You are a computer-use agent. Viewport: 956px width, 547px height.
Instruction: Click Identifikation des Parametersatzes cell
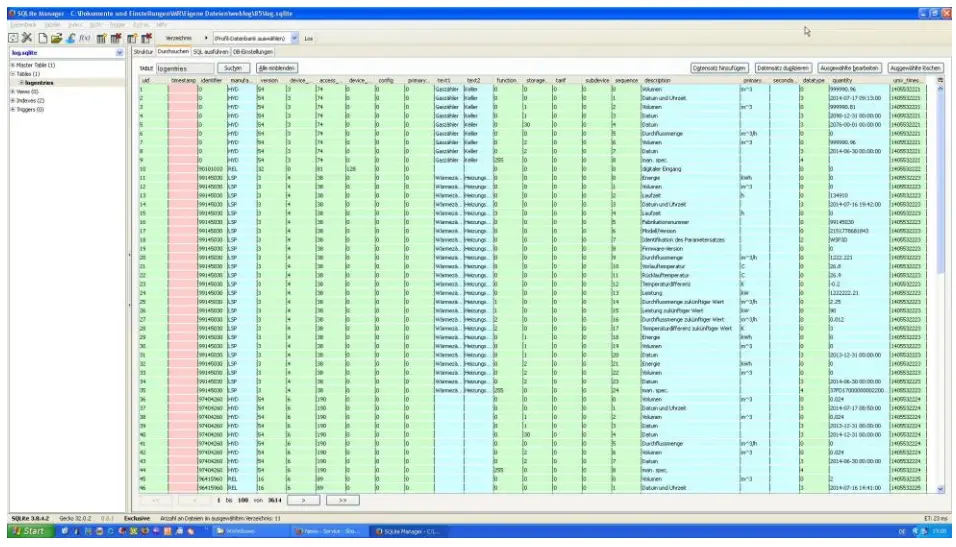pyautogui.click(x=690, y=240)
